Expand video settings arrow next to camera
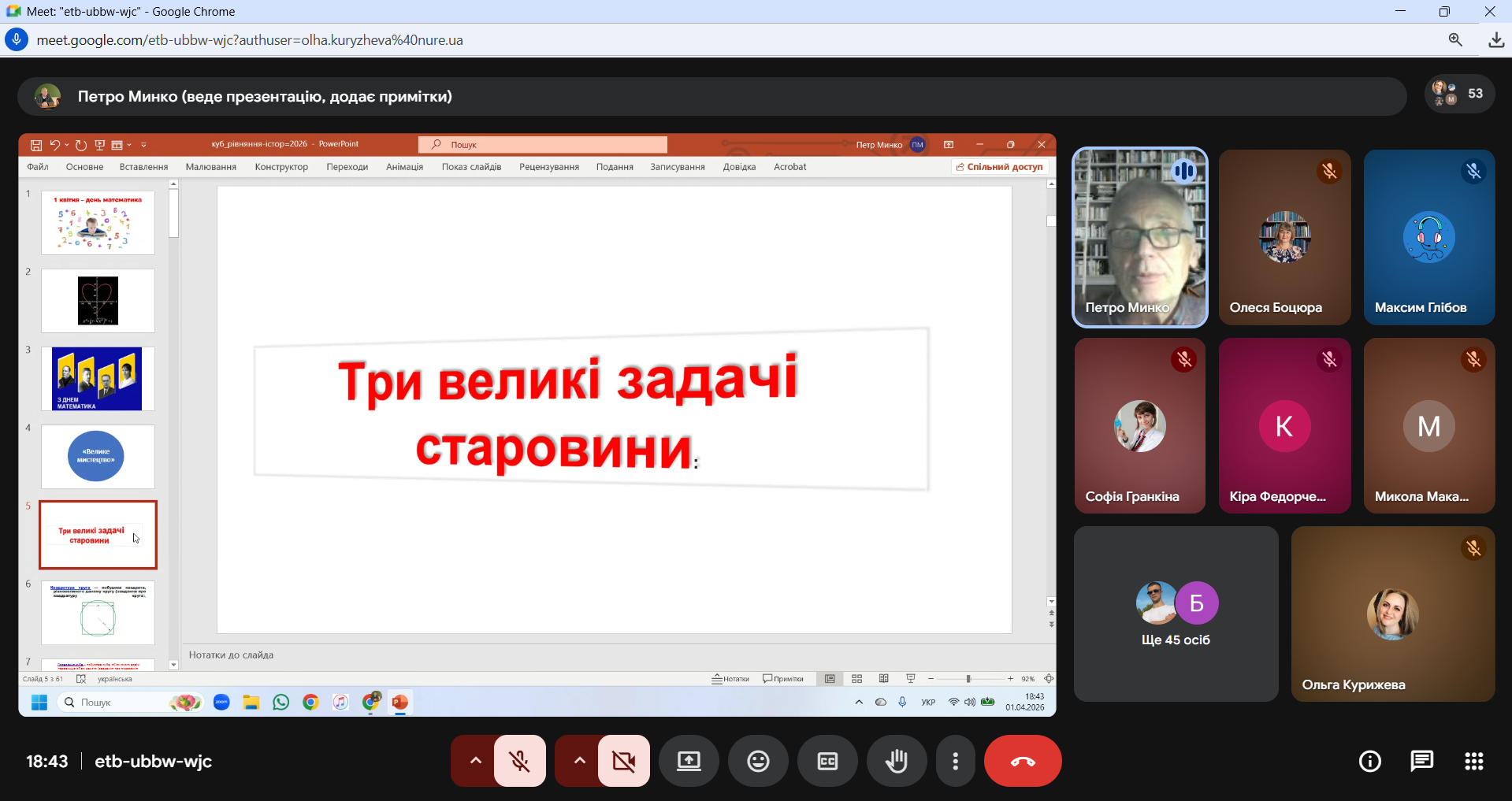This screenshot has width=1512, height=801. (579, 761)
